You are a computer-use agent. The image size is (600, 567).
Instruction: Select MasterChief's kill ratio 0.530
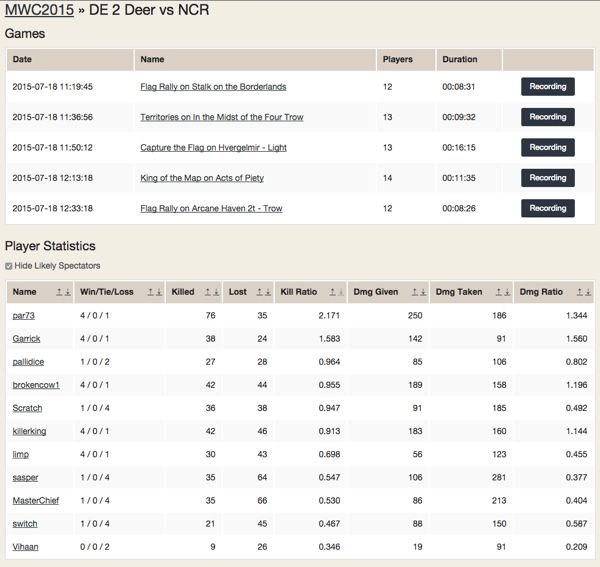pyautogui.click(x=329, y=501)
